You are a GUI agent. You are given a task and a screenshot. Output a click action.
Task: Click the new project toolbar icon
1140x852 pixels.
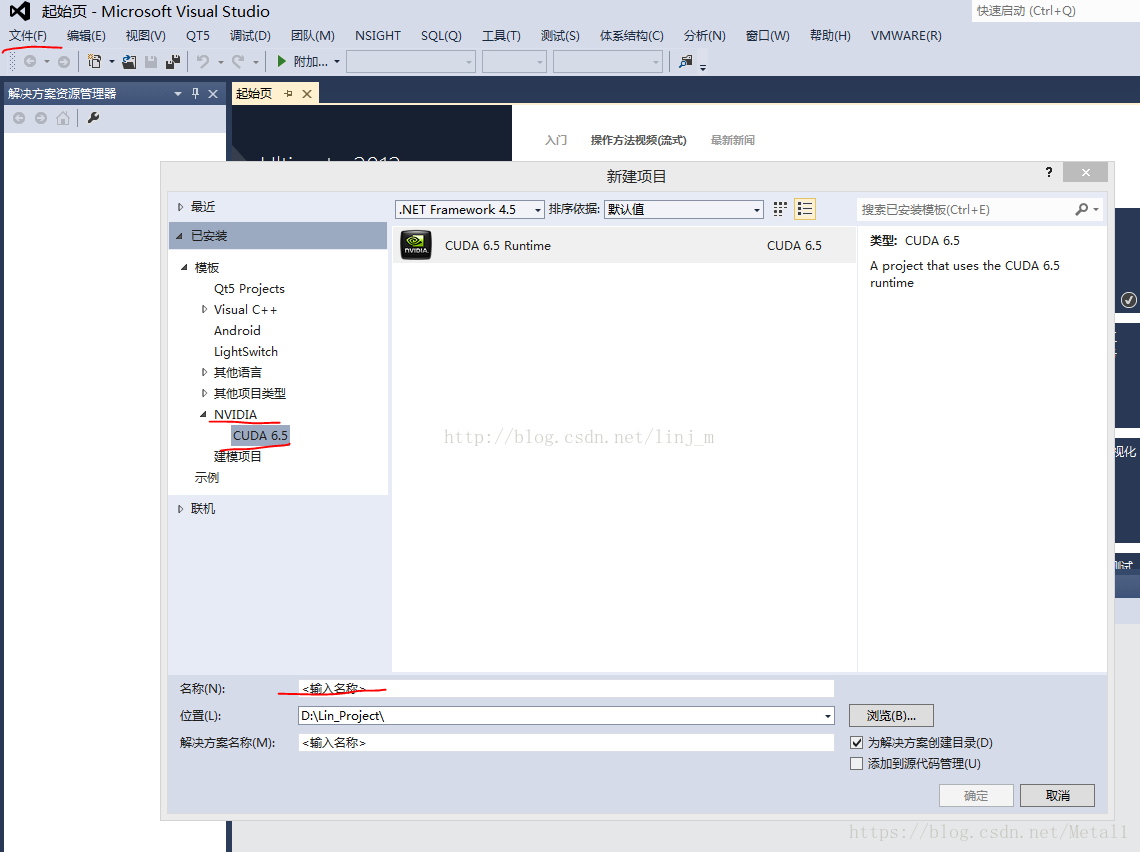coord(95,62)
